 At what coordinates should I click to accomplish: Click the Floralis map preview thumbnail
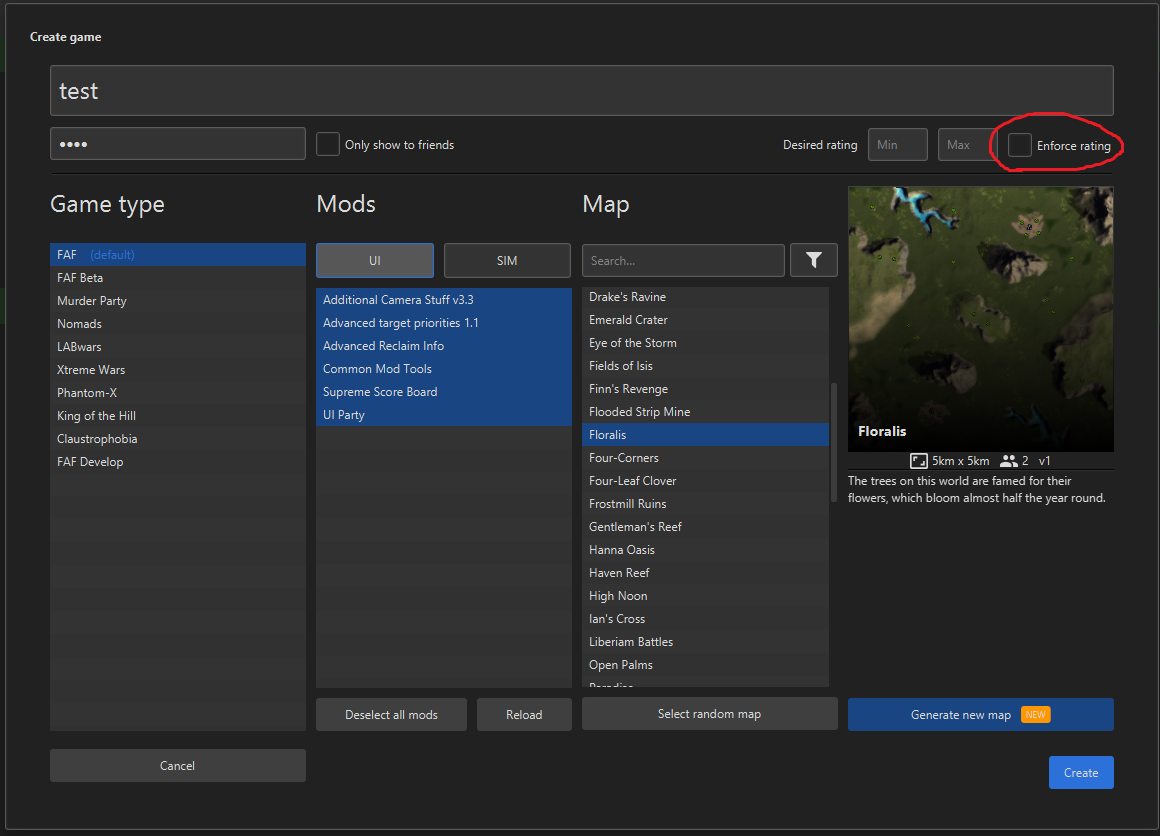point(980,319)
